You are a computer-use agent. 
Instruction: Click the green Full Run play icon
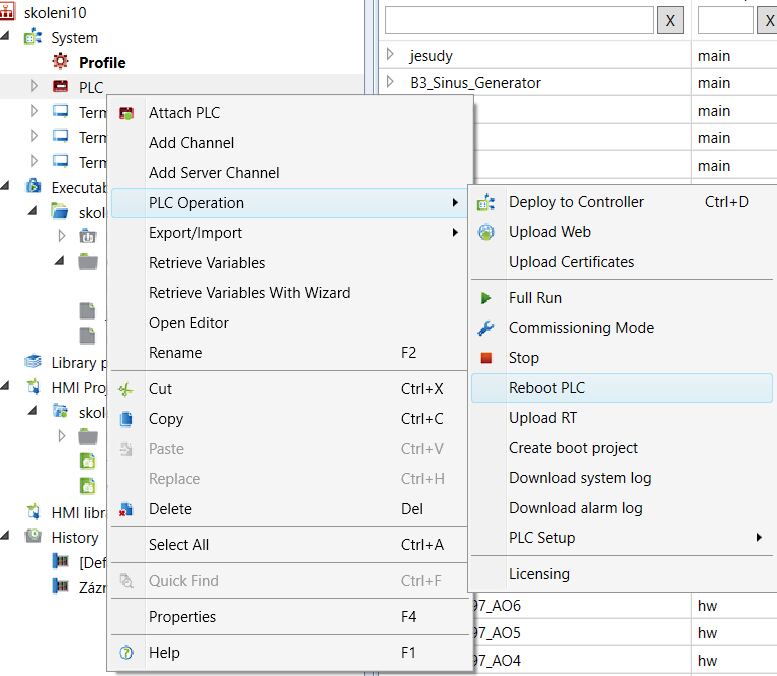pyautogui.click(x=486, y=298)
